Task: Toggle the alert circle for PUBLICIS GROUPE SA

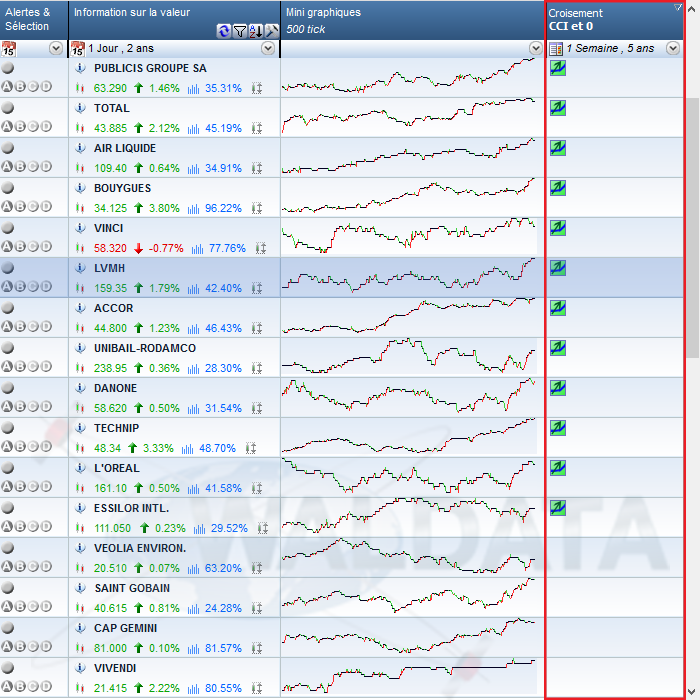Action: click(x=8, y=68)
